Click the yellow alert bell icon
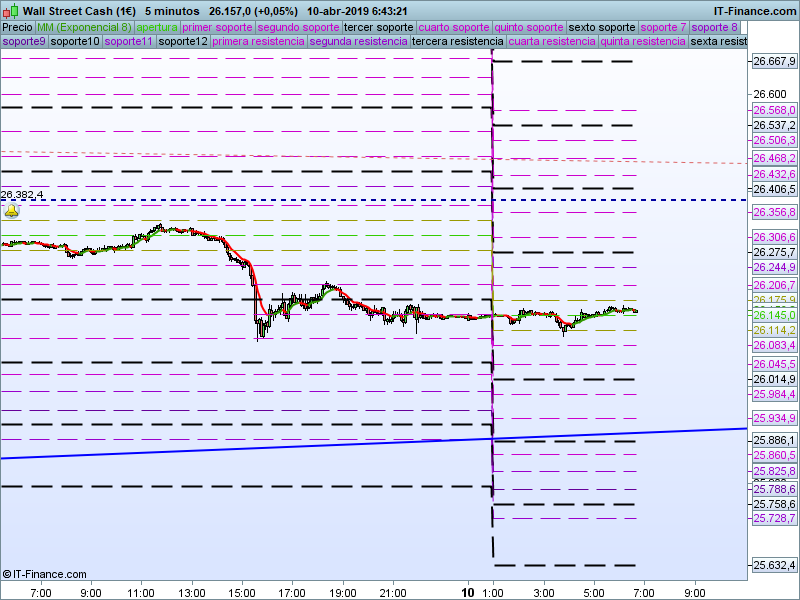 [12, 211]
